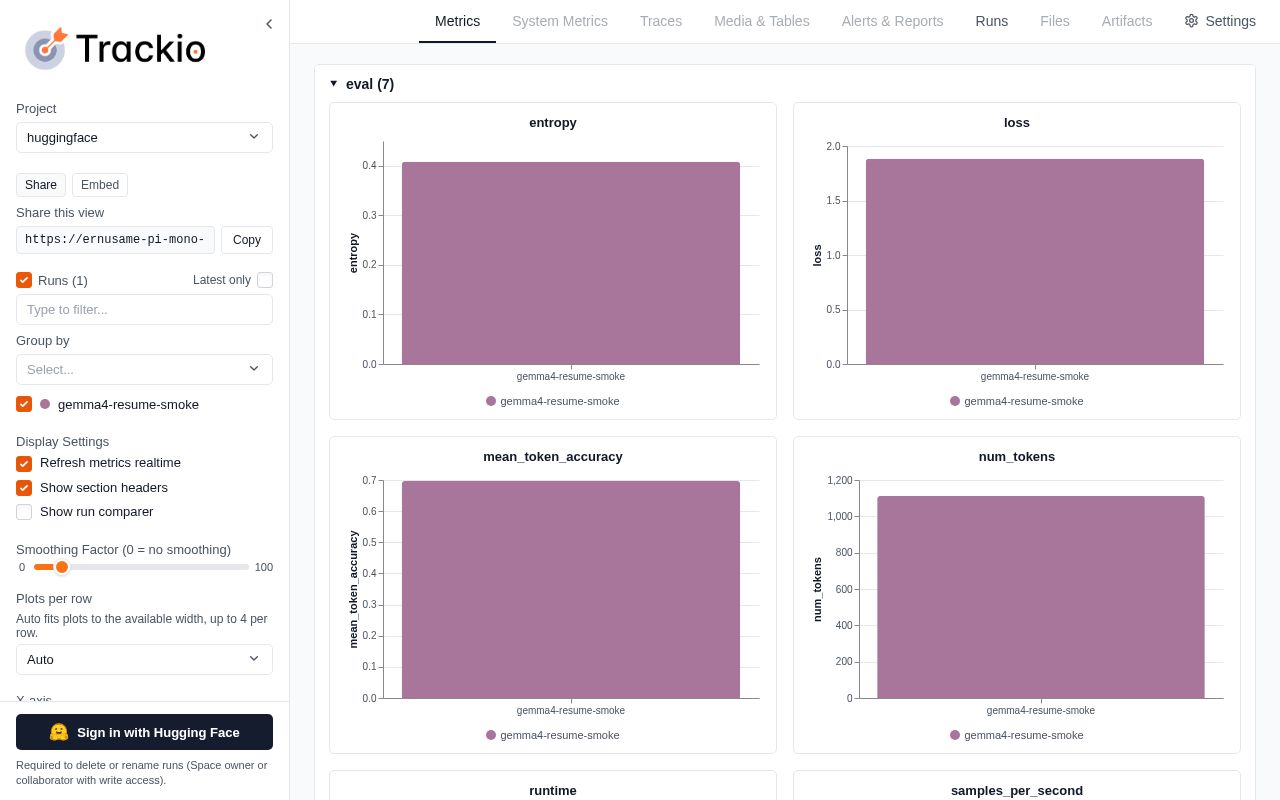This screenshot has height=800, width=1280.
Task: Click gemma4-resume-smoke legend under mean_token_accuracy chart
Action: (553, 735)
